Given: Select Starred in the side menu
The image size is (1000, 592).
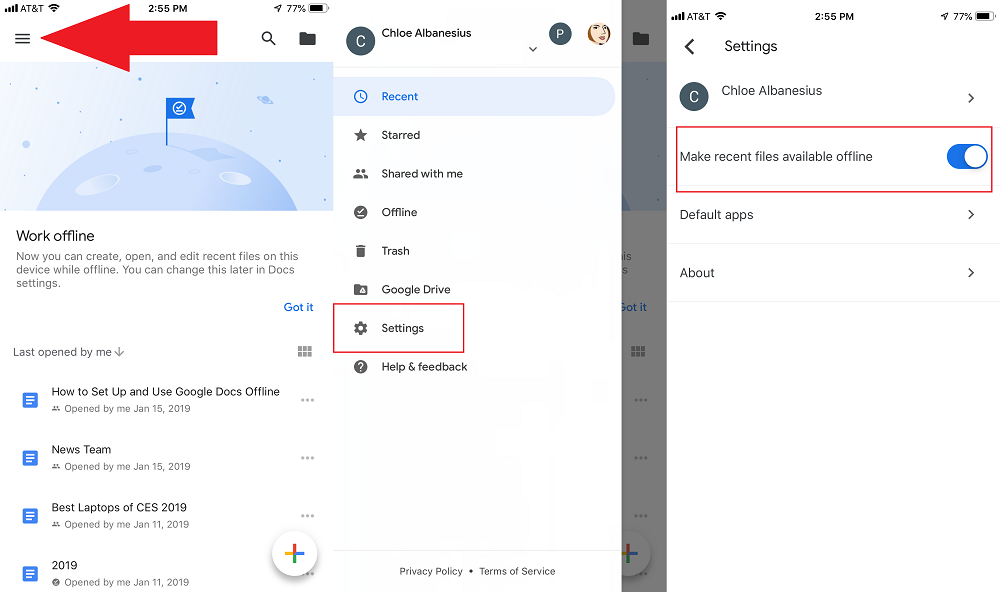Looking at the screenshot, I should pos(400,135).
